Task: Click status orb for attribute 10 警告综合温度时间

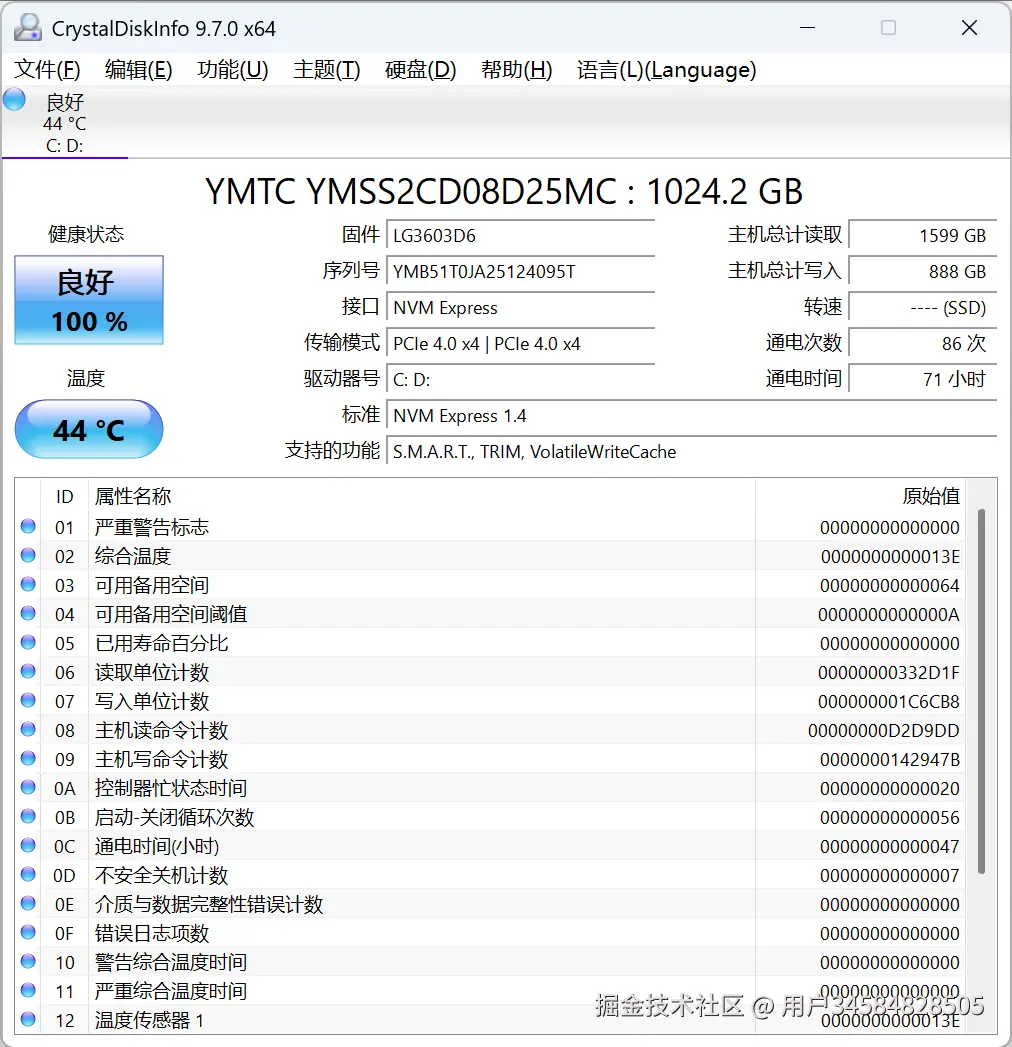Action: click(28, 961)
